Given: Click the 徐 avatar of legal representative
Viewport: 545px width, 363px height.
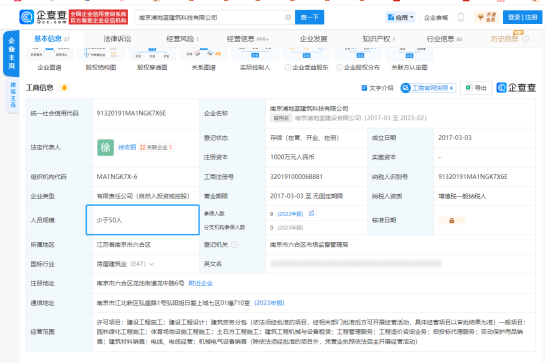Looking at the screenshot, I should coord(105,147).
